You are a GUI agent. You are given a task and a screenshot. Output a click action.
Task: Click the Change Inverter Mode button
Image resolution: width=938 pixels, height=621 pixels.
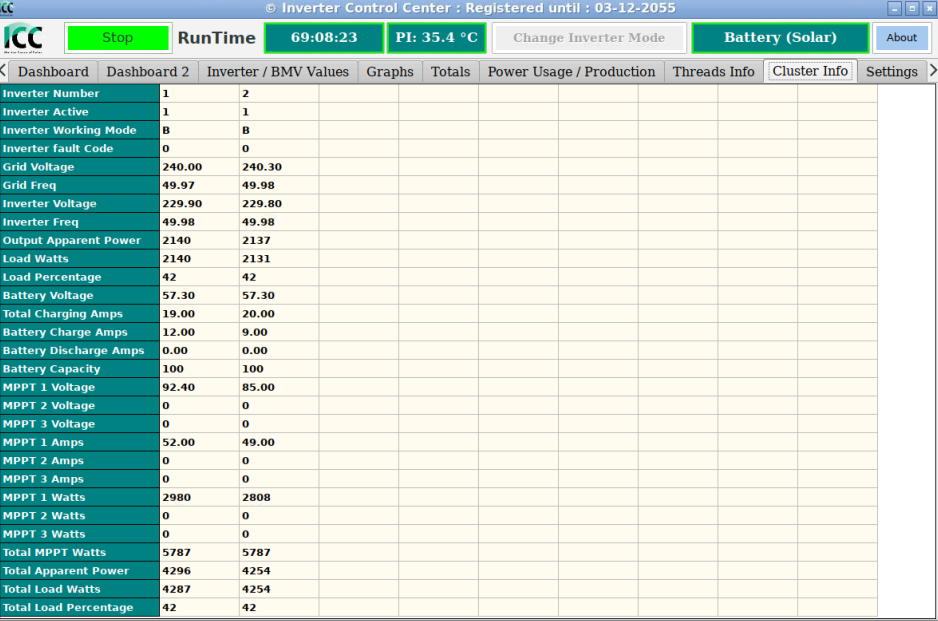click(589, 38)
